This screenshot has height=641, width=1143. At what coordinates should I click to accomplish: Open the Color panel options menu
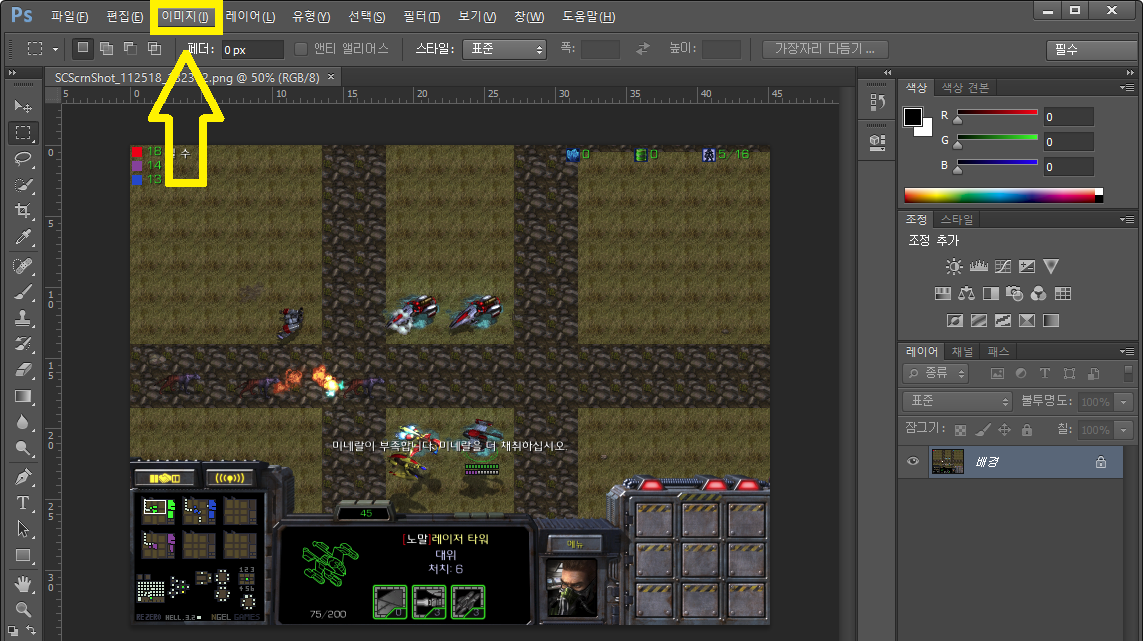point(1127,88)
